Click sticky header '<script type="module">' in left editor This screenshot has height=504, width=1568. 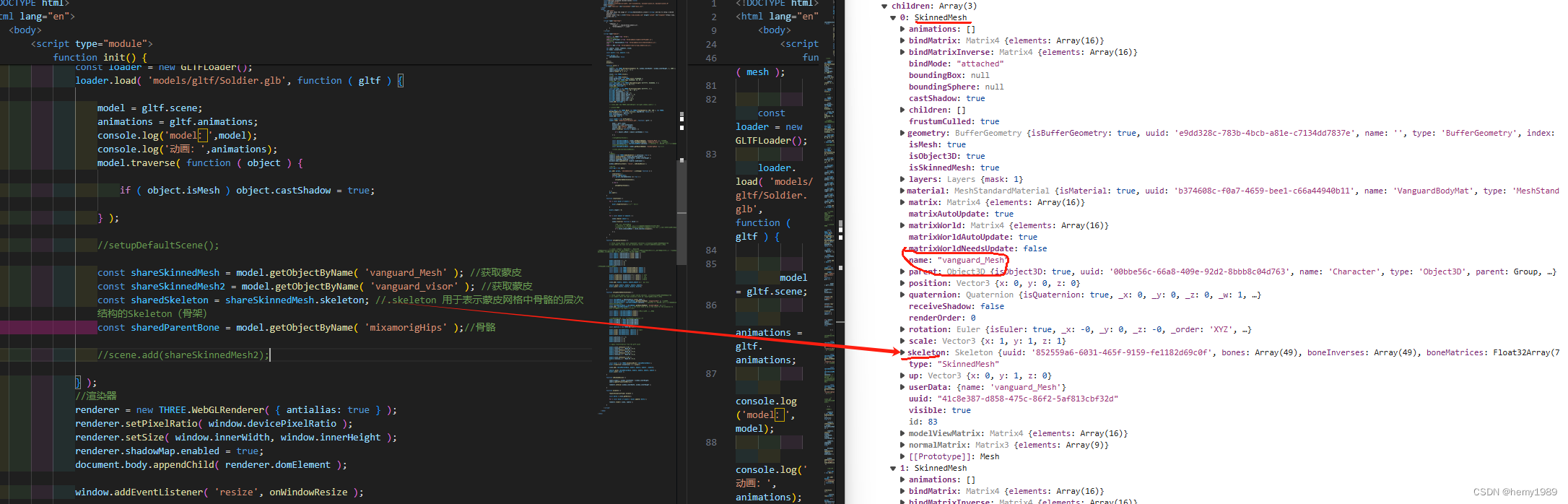pyautogui.click(x=92, y=43)
